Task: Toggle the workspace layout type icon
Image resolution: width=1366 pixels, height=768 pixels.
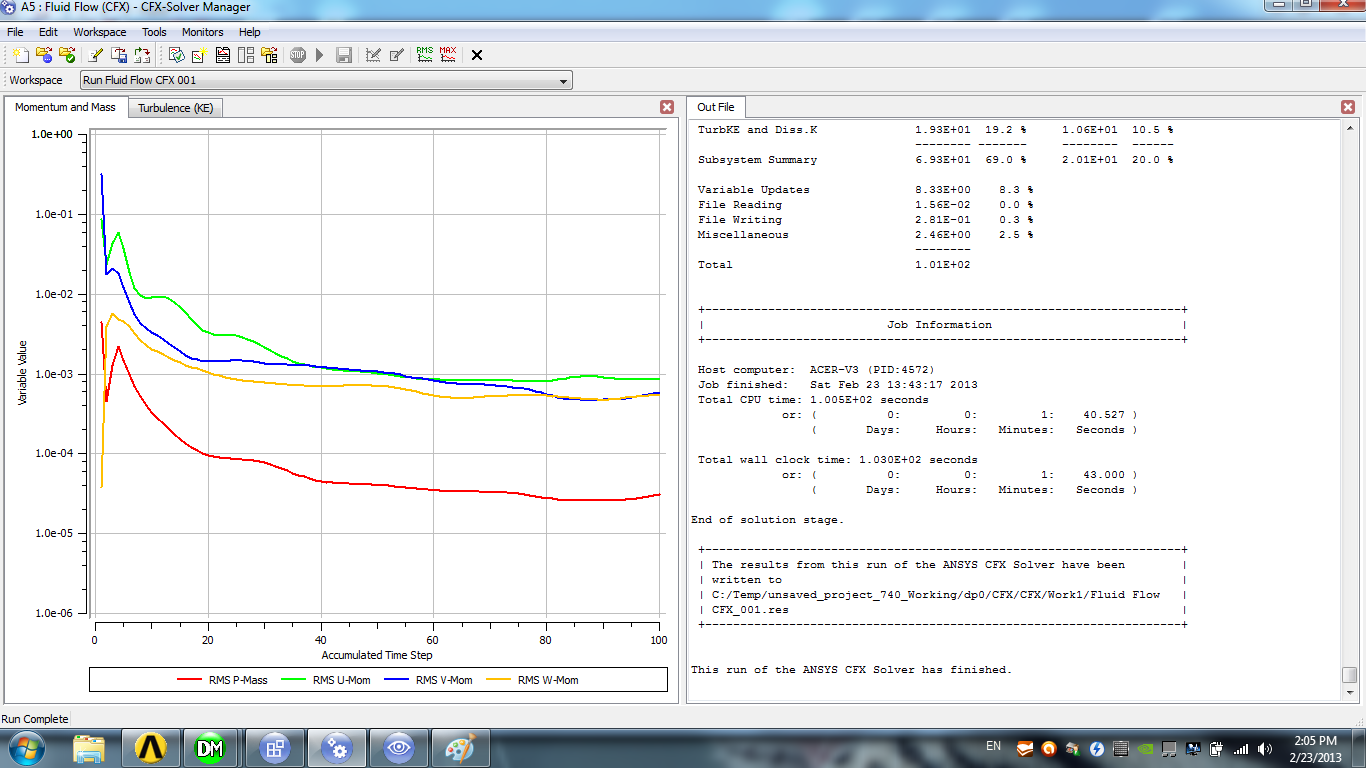Action: tap(246, 55)
